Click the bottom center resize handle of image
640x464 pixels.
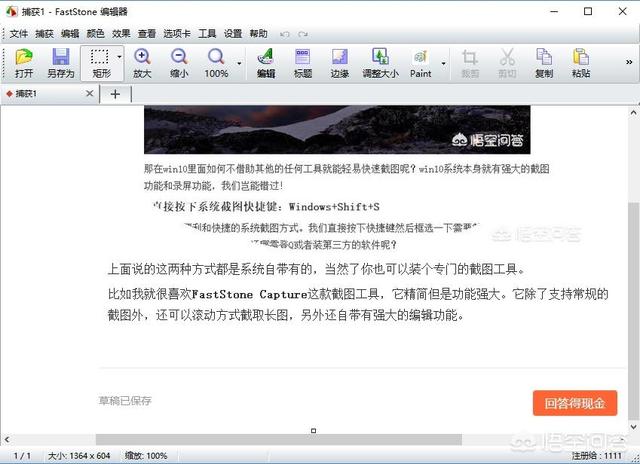click(313, 431)
